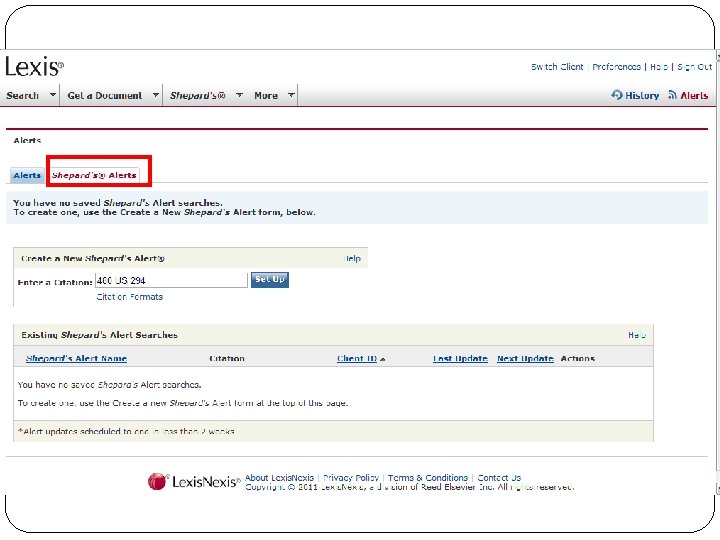The height and width of the screenshot is (540, 720).
Task: Switch to the Alerts tab
Action: click(x=27, y=175)
